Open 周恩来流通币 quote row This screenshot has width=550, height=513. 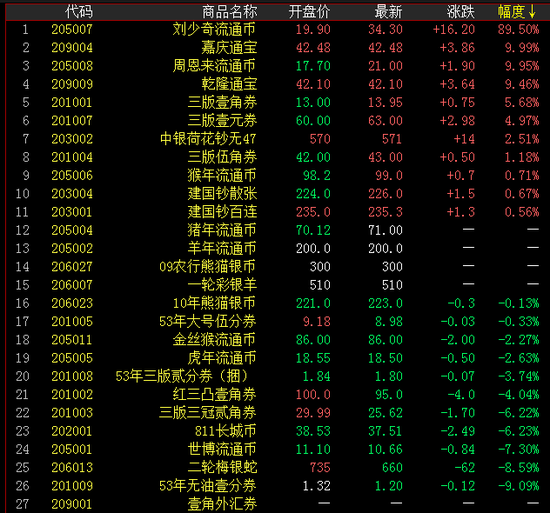[x=214, y=66]
